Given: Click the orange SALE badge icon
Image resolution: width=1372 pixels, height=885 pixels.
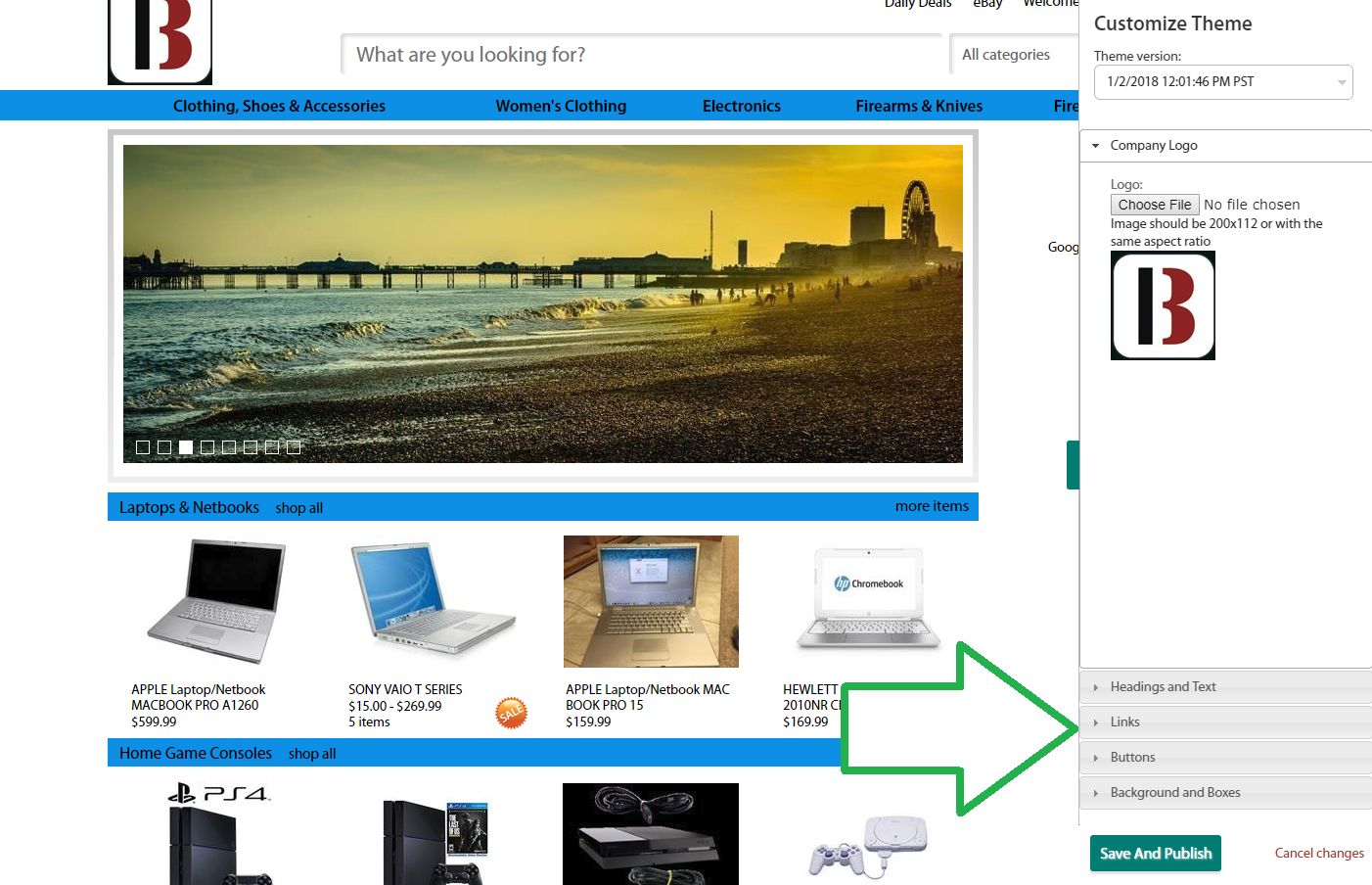Looking at the screenshot, I should tap(511, 713).
